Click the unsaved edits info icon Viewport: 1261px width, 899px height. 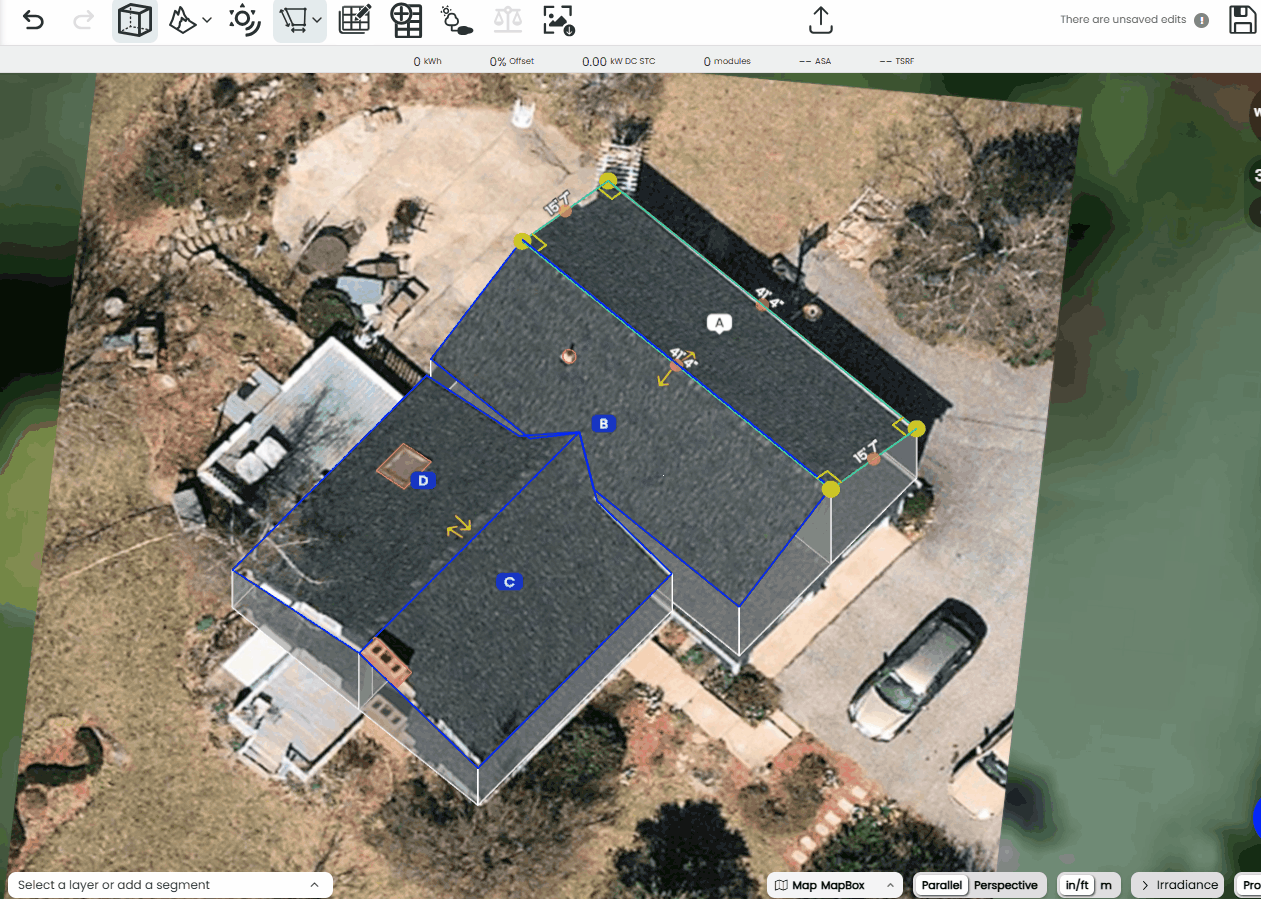[x=1201, y=20]
